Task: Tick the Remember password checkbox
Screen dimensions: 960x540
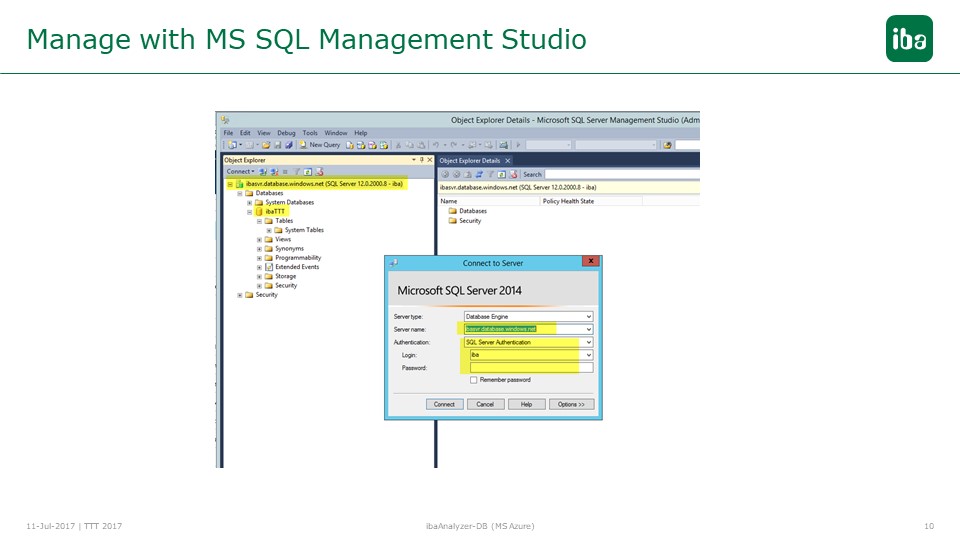Action: coord(473,380)
